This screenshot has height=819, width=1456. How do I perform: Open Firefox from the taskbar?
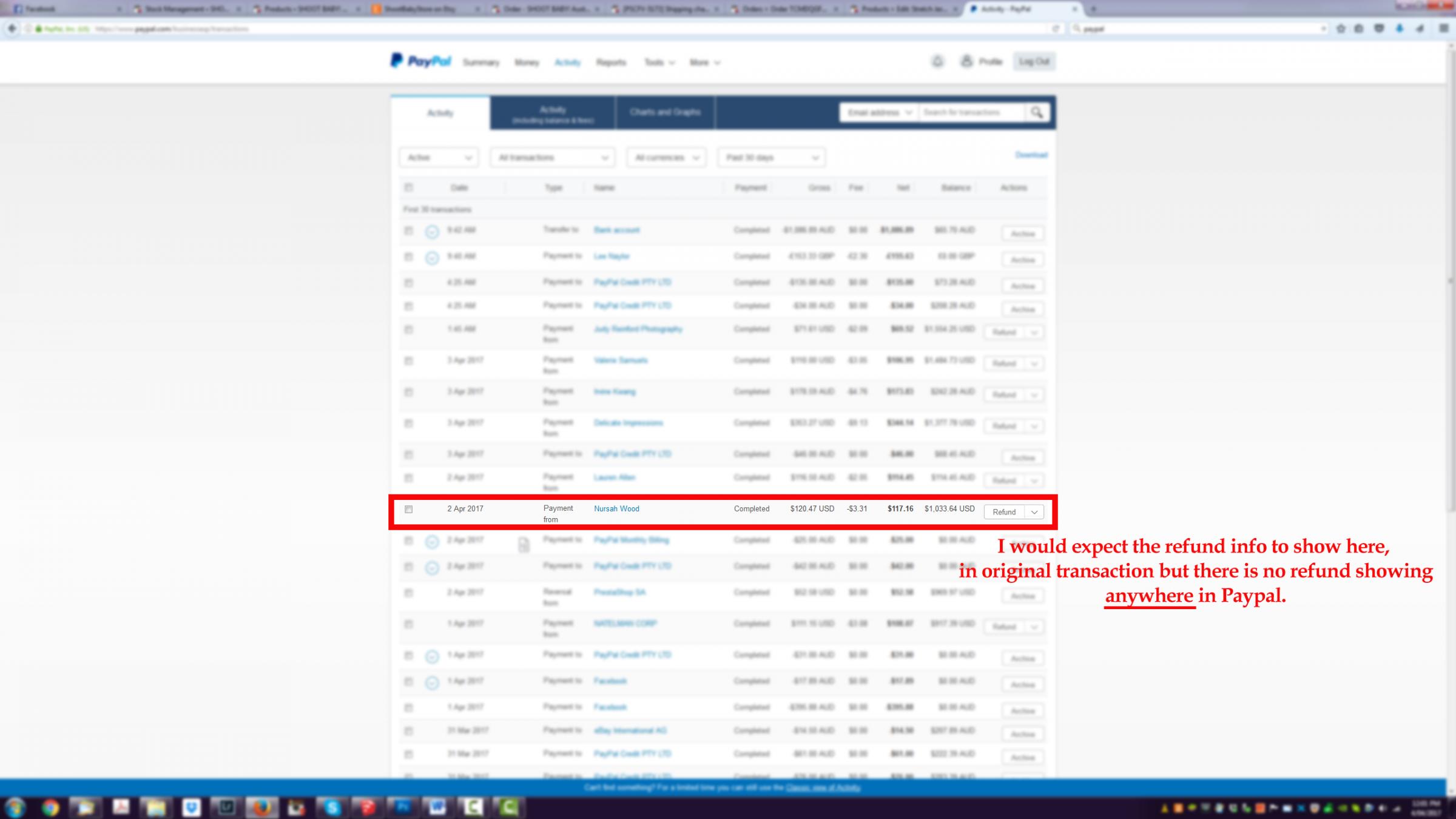(261, 807)
